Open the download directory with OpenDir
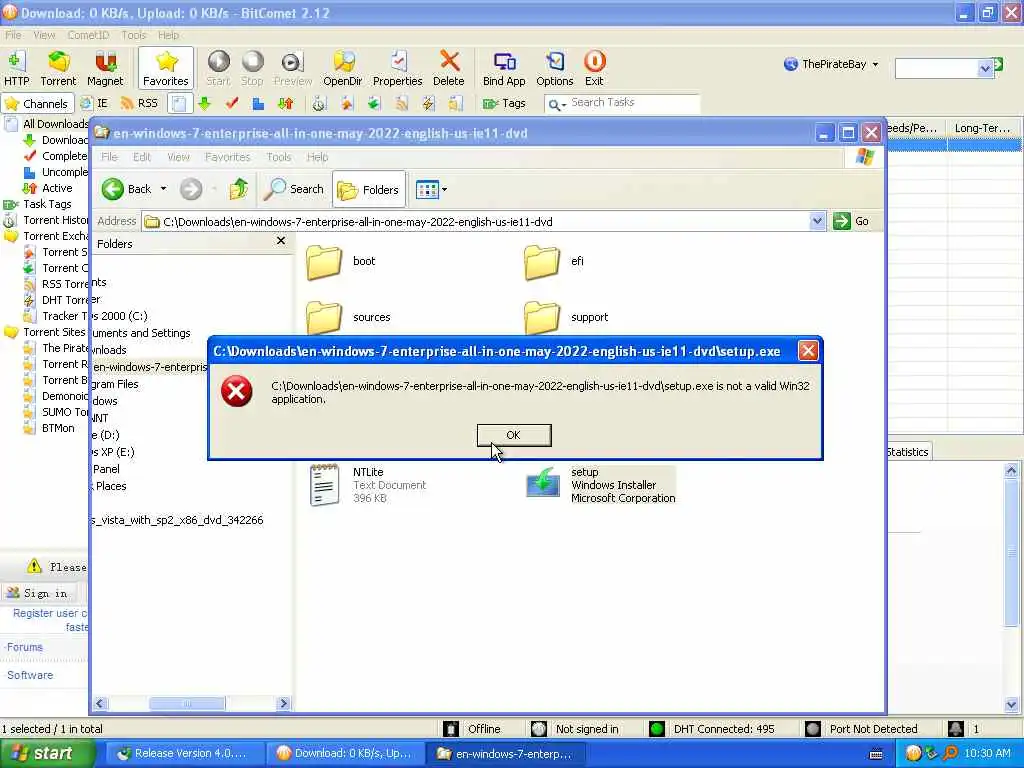 click(343, 69)
